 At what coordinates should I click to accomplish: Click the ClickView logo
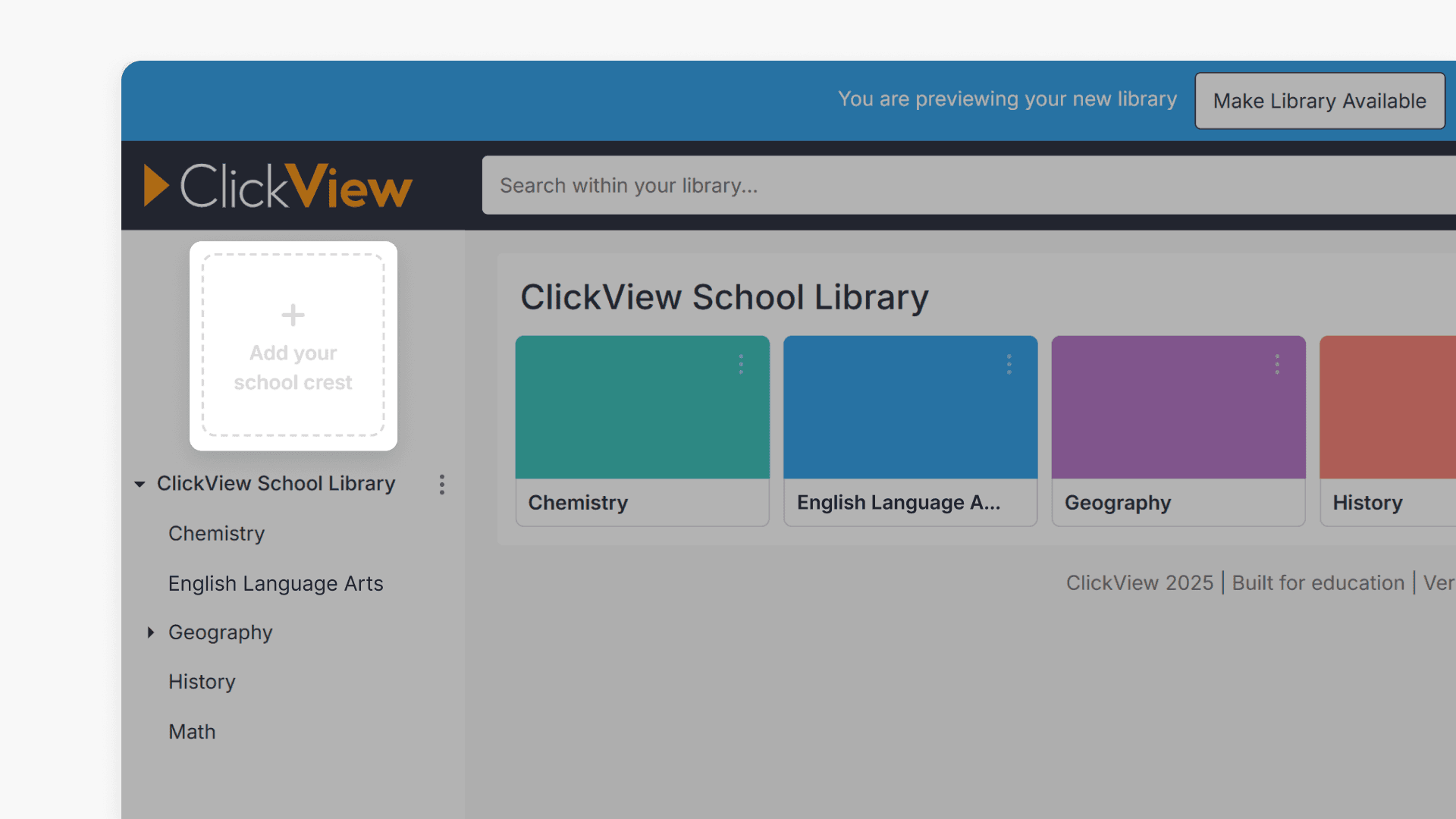point(275,185)
